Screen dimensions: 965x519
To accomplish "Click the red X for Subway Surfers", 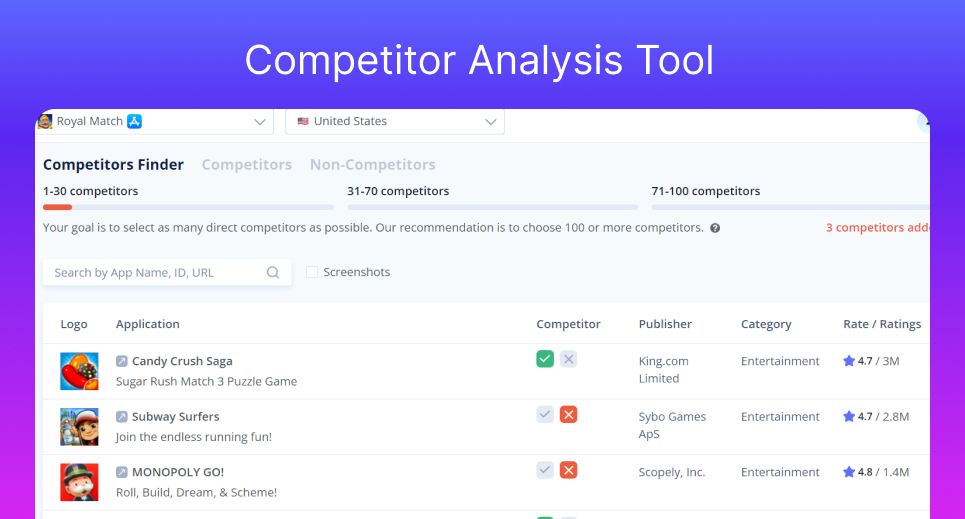I will coord(569,414).
